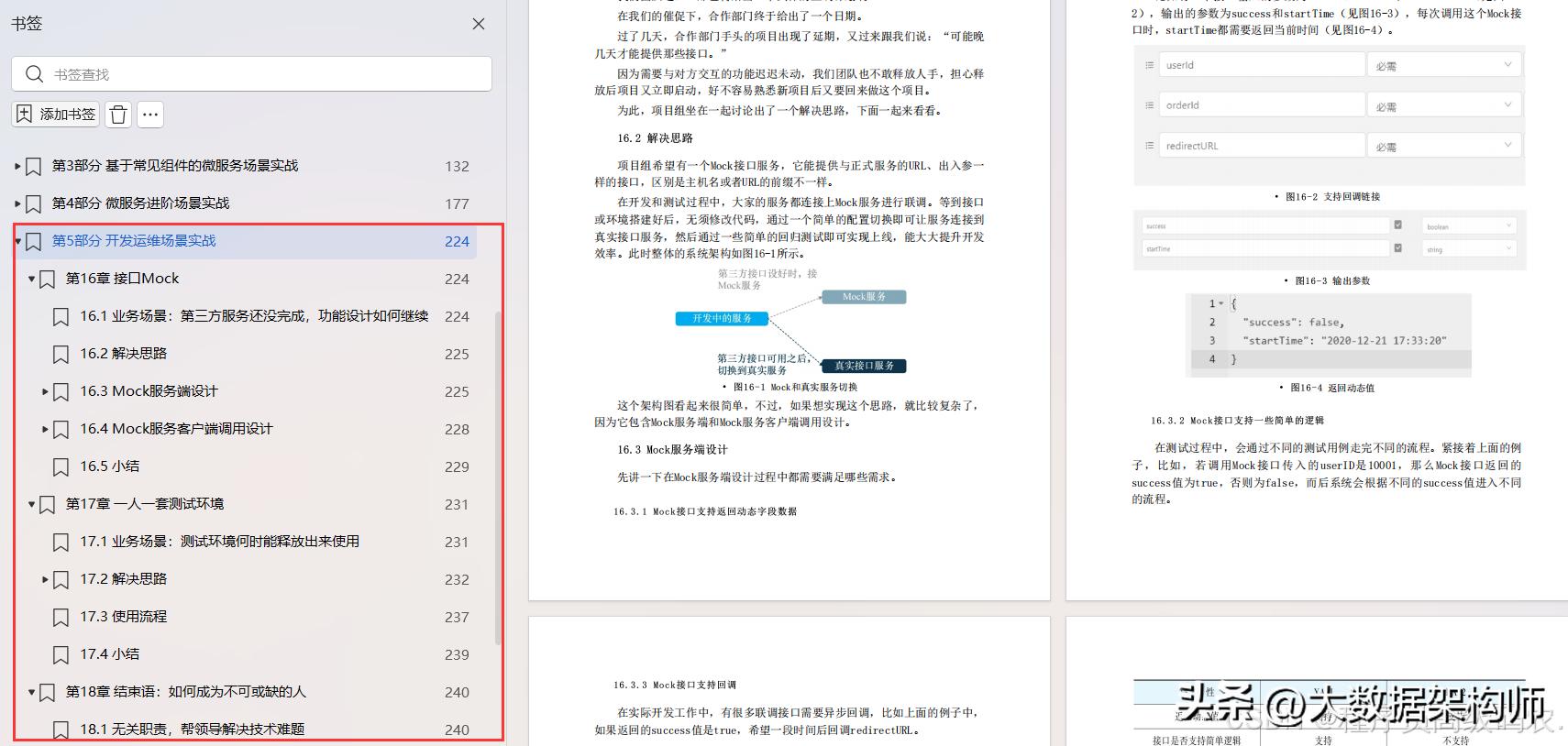Click bookmark icon of 第4部分 entry

(x=33, y=204)
